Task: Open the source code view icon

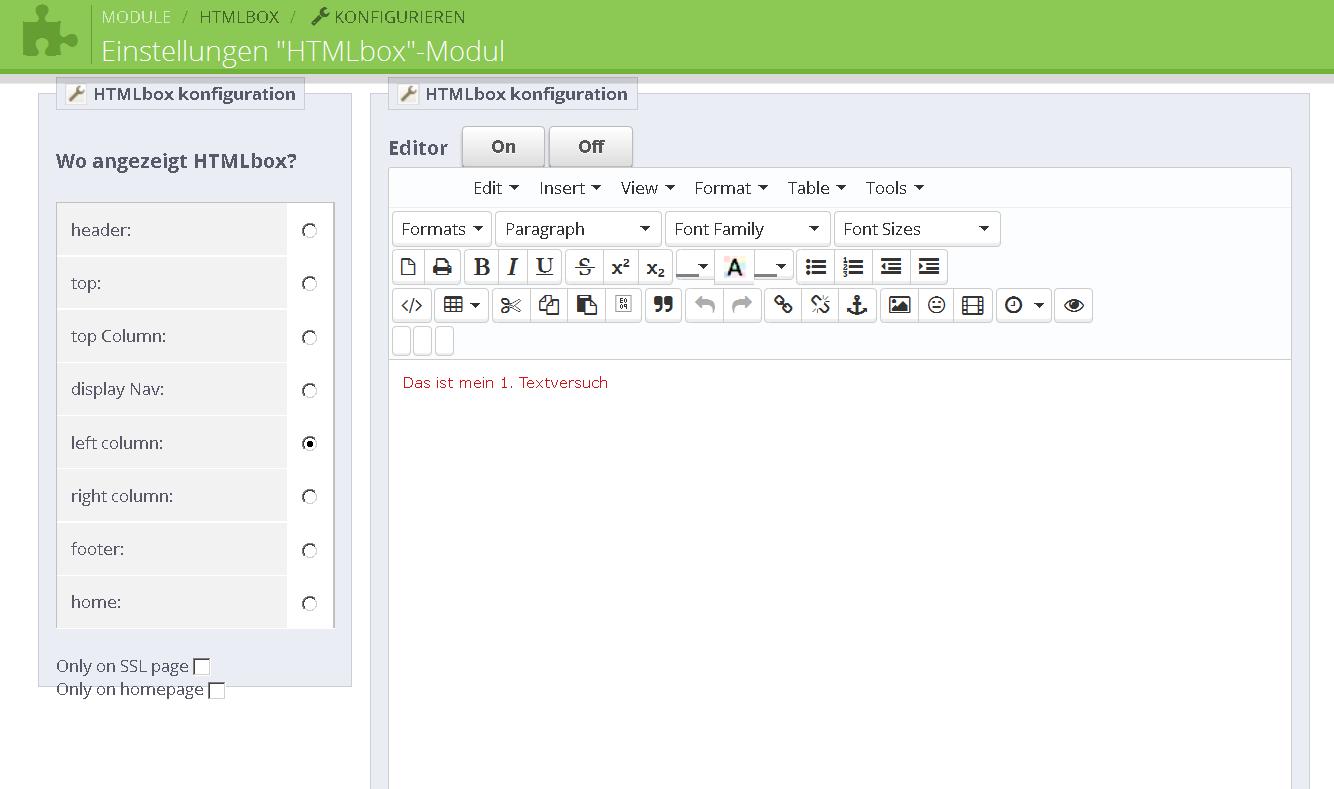Action: [x=411, y=305]
